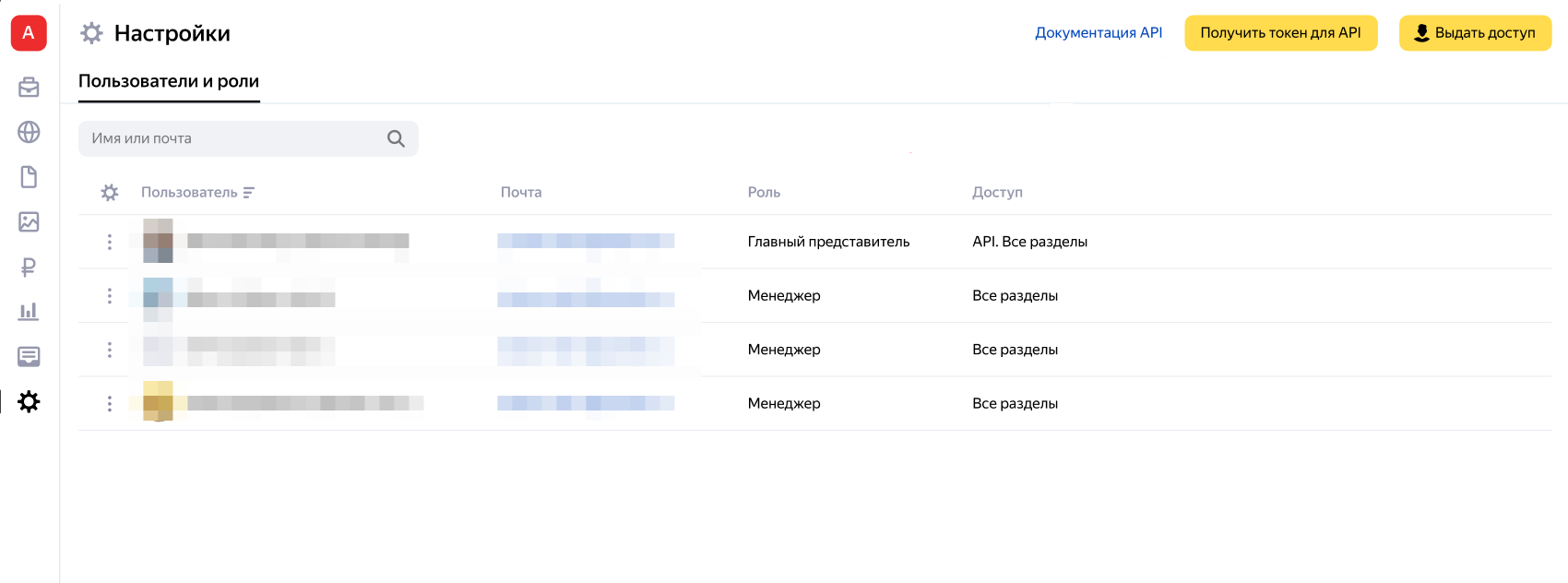This screenshot has width=1568, height=583.
Task: Select the gear settings icon in the sidebar
Action: click(29, 401)
